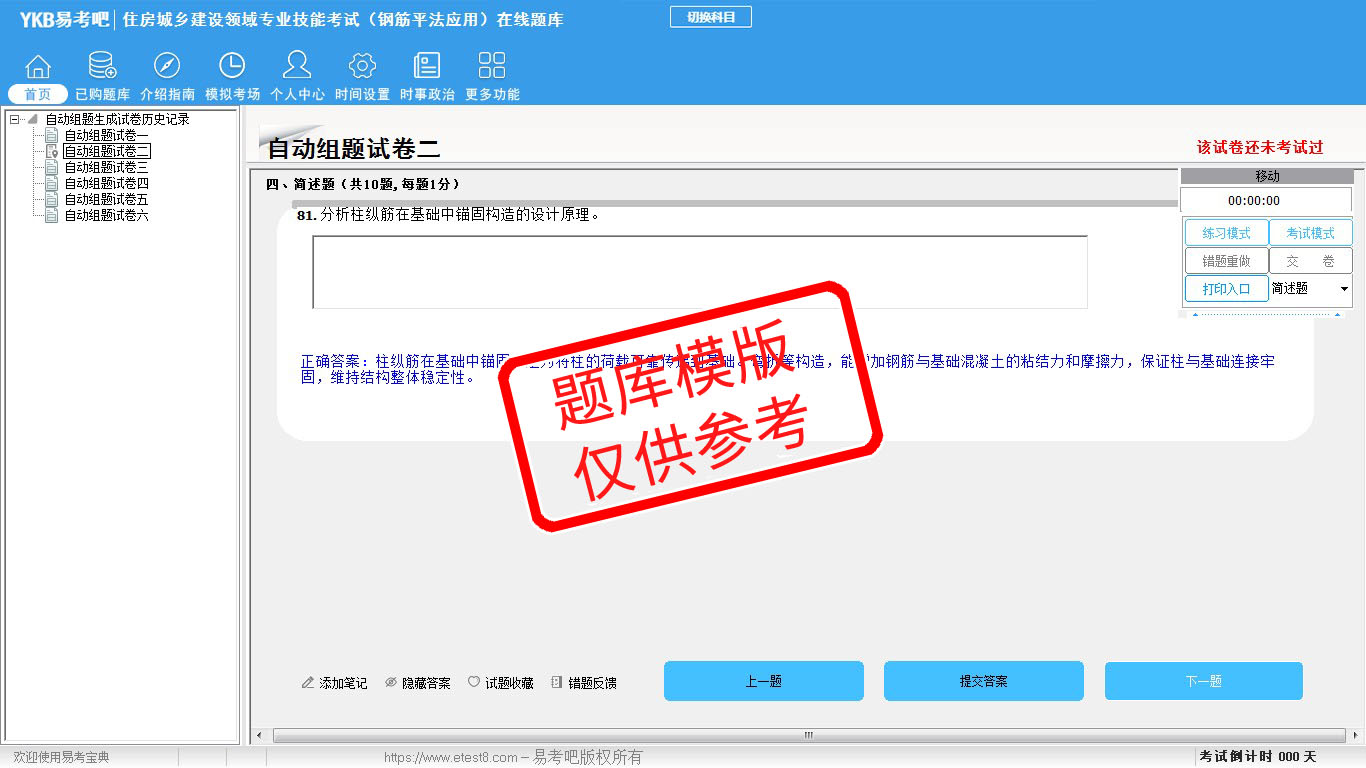Open the 介绍指南 compass icon
The width and height of the screenshot is (1366, 768).
[x=167, y=67]
